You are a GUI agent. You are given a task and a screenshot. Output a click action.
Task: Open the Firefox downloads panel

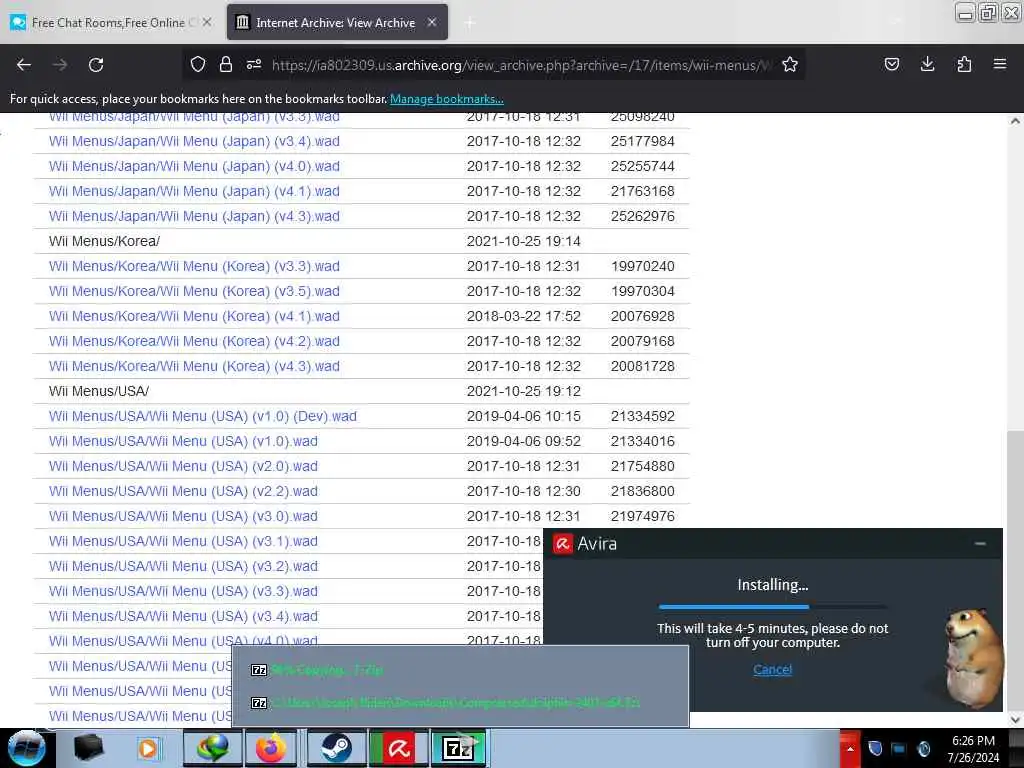(927, 64)
